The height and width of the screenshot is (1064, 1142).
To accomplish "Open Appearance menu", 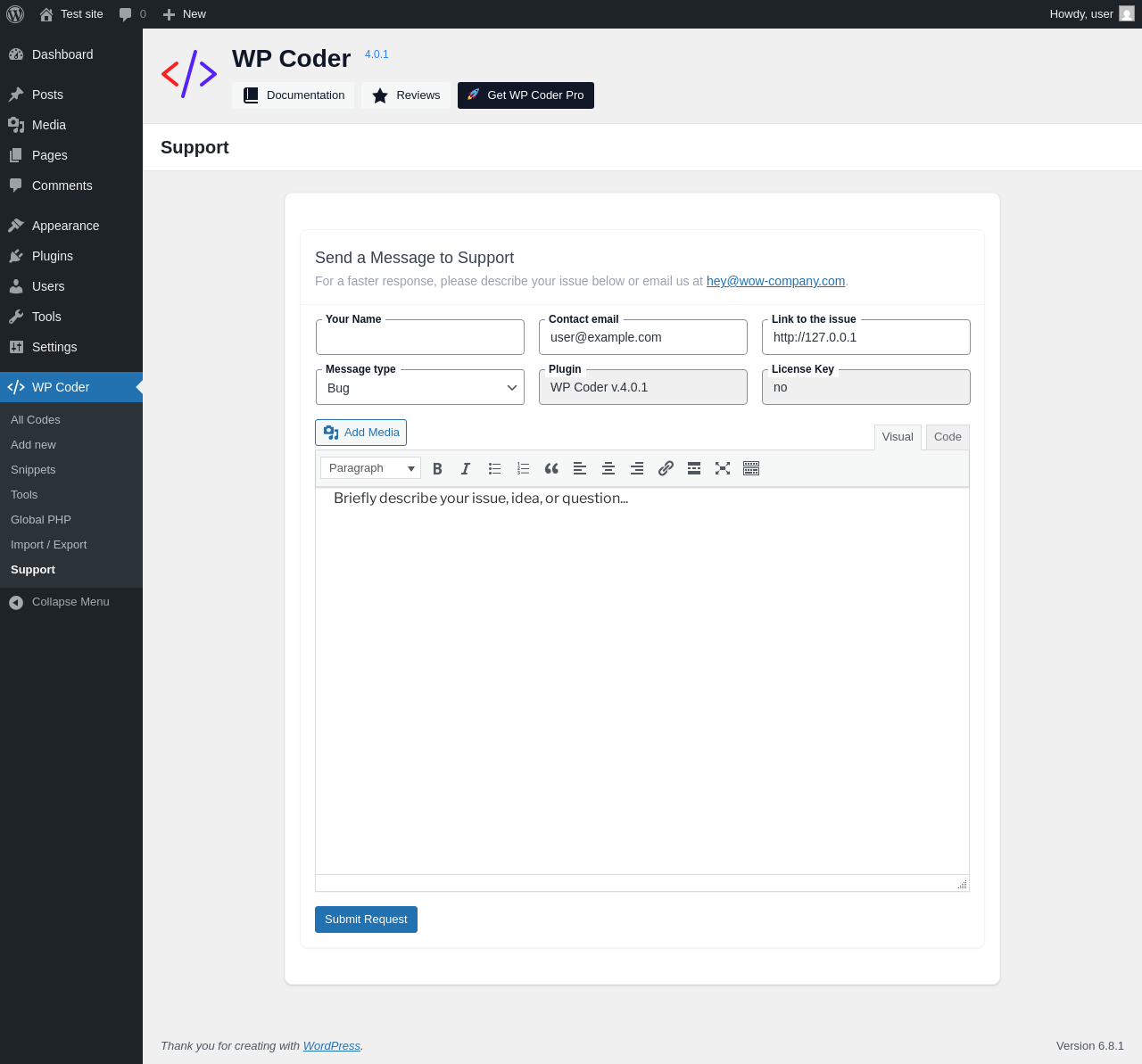I will point(71,226).
